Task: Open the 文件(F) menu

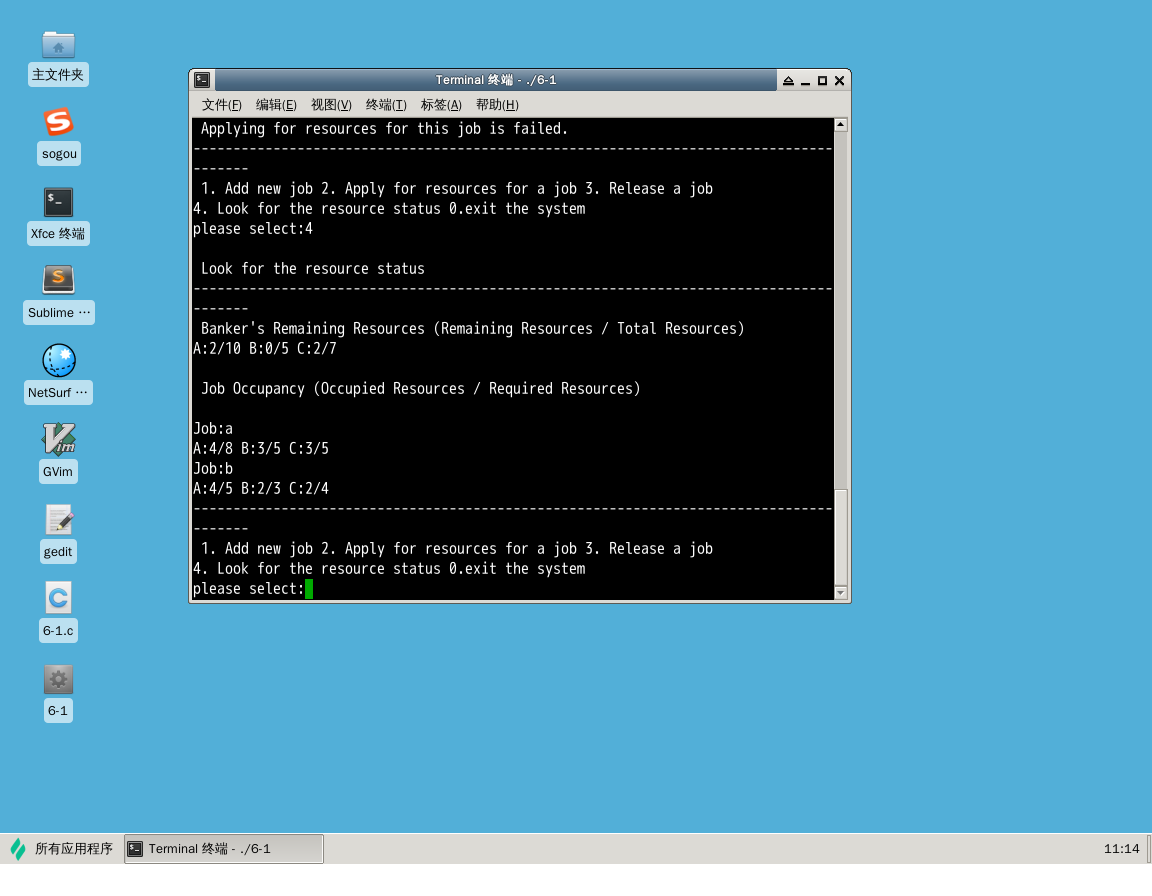Action: (x=221, y=105)
